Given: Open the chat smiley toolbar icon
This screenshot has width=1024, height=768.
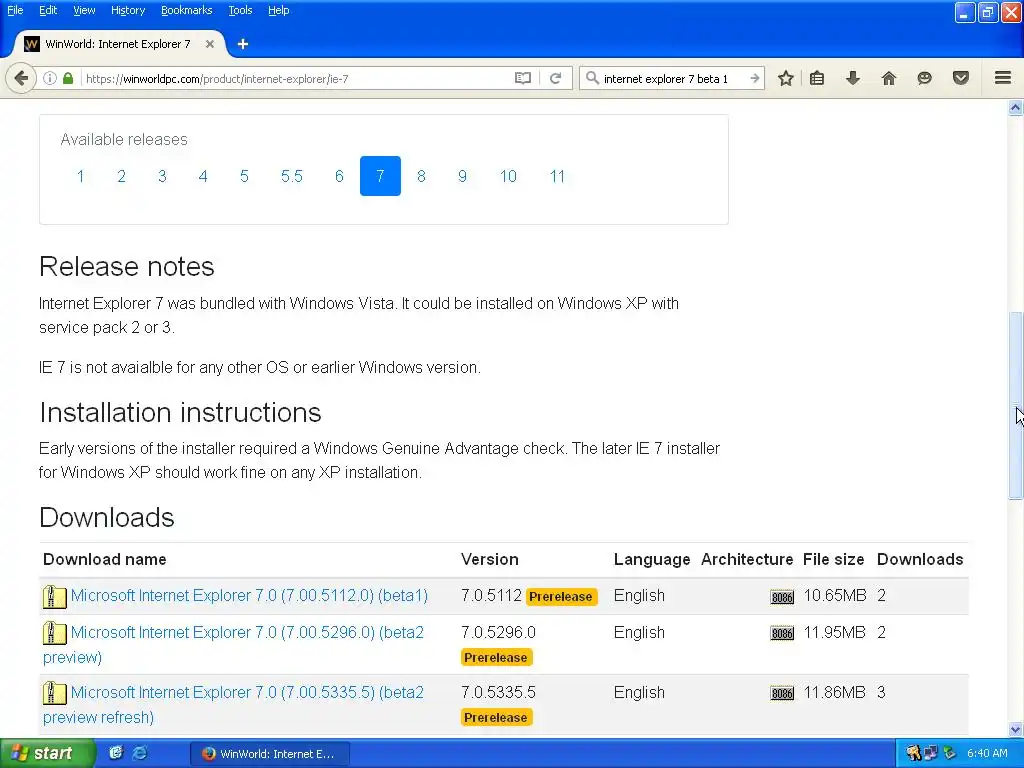Looking at the screenshot, I should pos(924,78).
